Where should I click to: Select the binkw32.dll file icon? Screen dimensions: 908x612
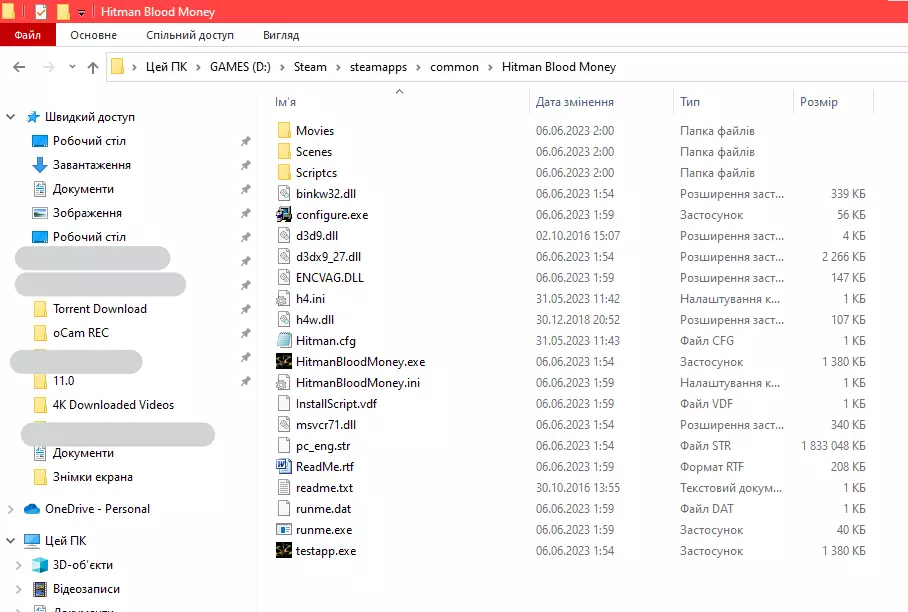pyautogui.click(x=284, y=193)
